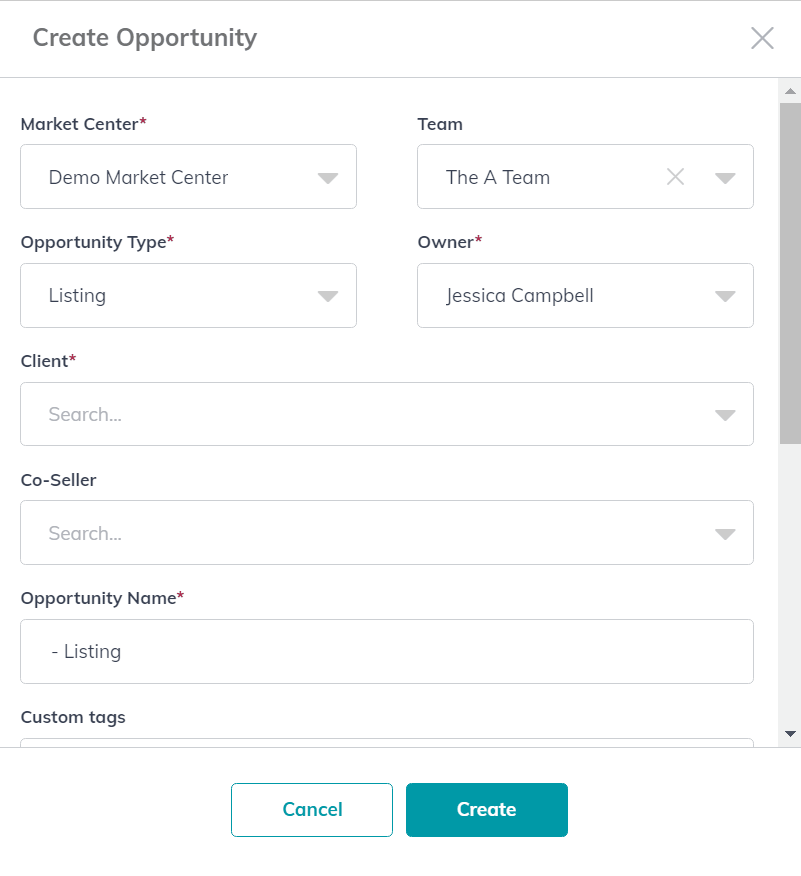Expand the Team dropdown arrow
The width and height of the screenshot is (801, 876).
tap(725, 178)
